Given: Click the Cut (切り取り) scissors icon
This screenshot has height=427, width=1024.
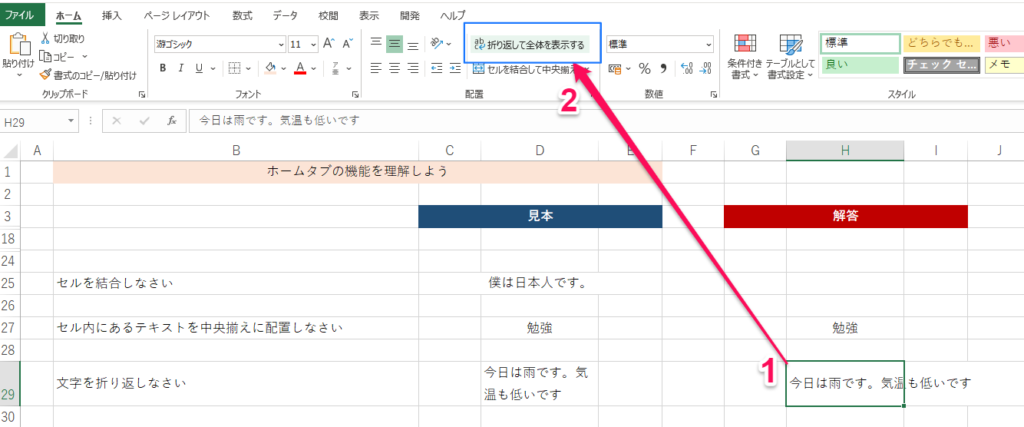Looking at the screenshot, I should point(46,38).
